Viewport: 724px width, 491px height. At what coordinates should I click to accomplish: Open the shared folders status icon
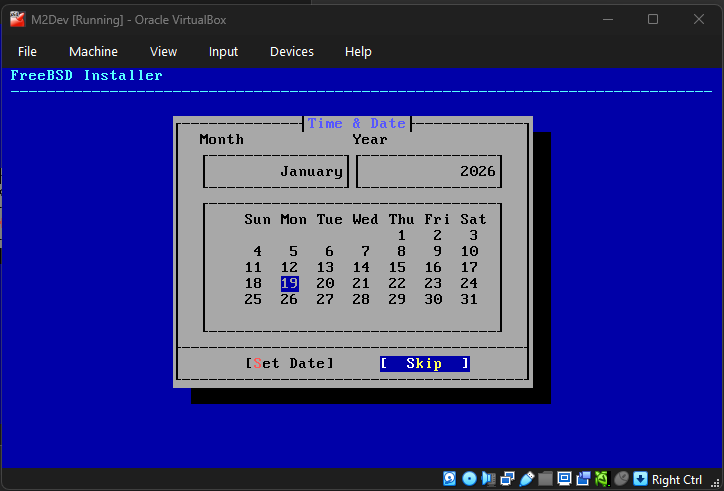[x=545, y=479]
